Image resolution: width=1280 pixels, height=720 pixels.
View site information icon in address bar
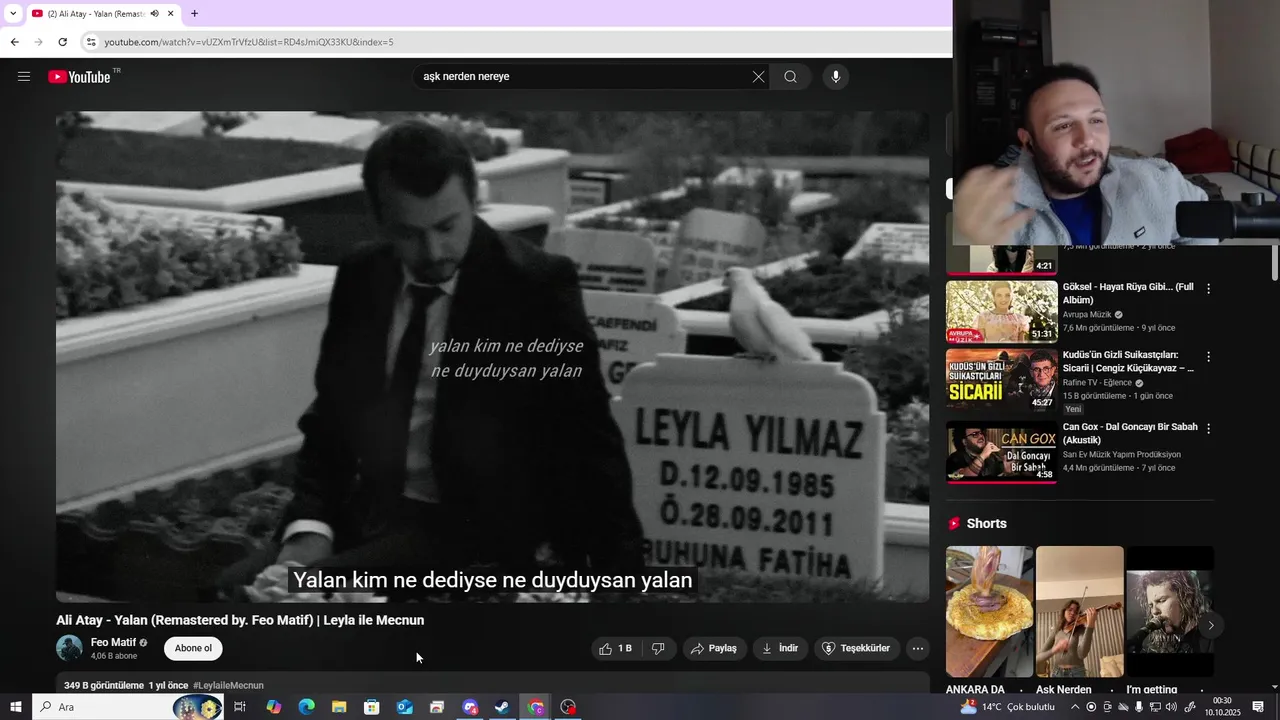pyautogui.click(x=91, y=42)
